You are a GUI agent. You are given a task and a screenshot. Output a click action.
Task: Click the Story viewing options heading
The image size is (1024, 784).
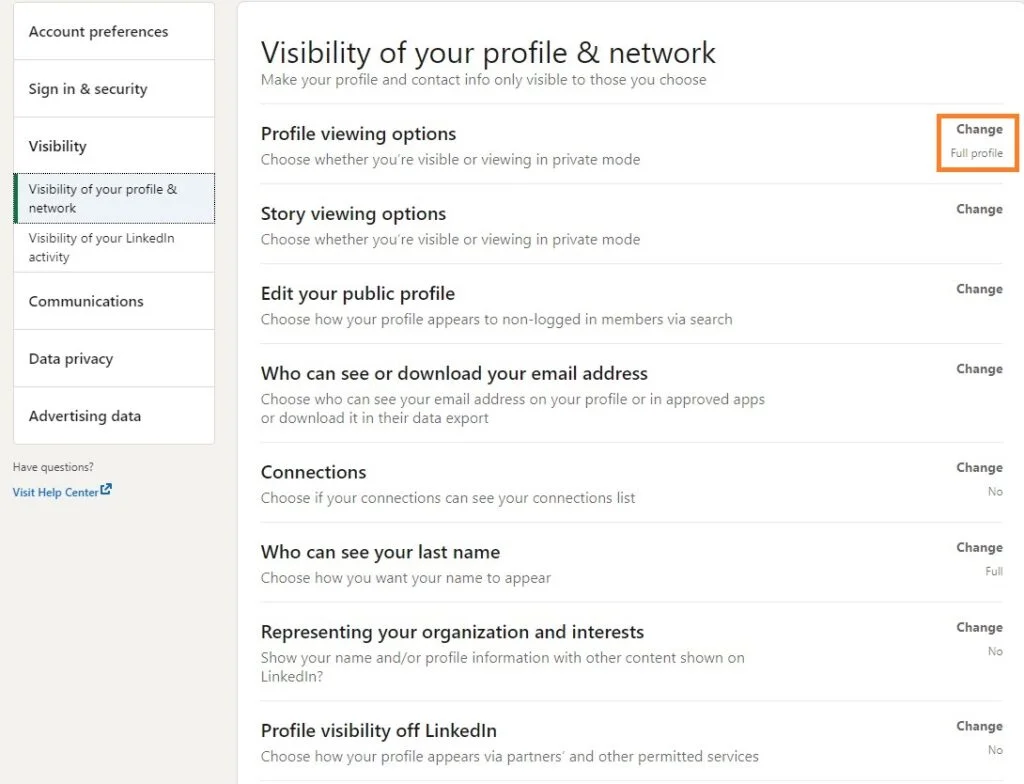click(x=353, y=214)
